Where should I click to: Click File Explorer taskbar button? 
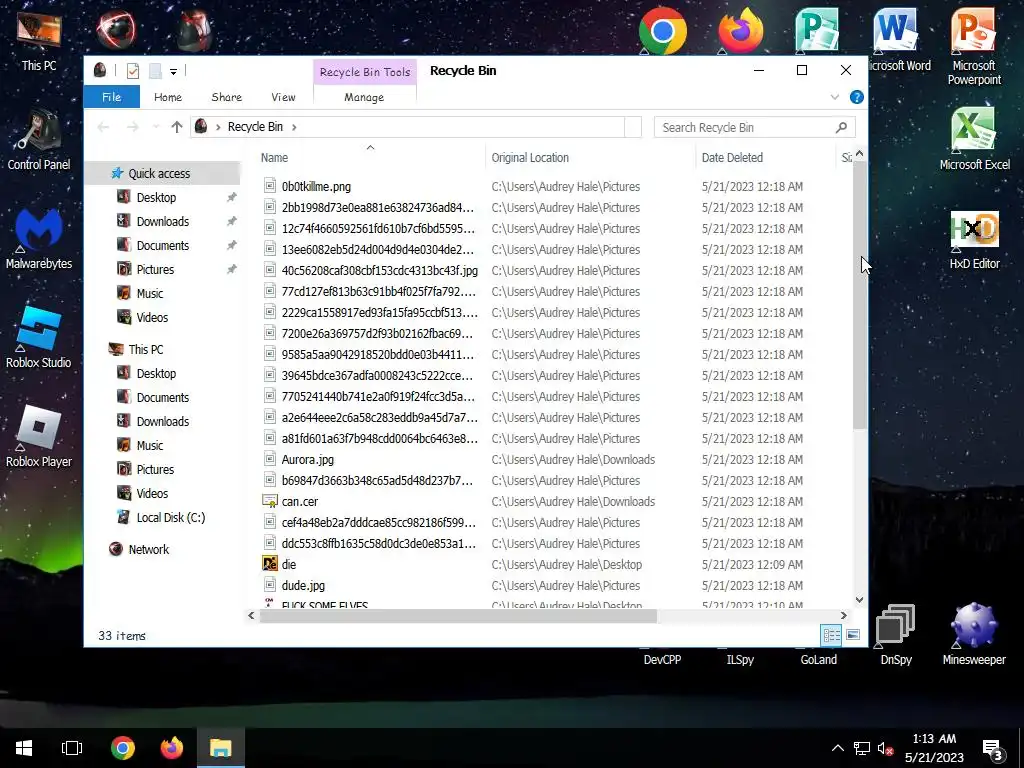(221, 748)
